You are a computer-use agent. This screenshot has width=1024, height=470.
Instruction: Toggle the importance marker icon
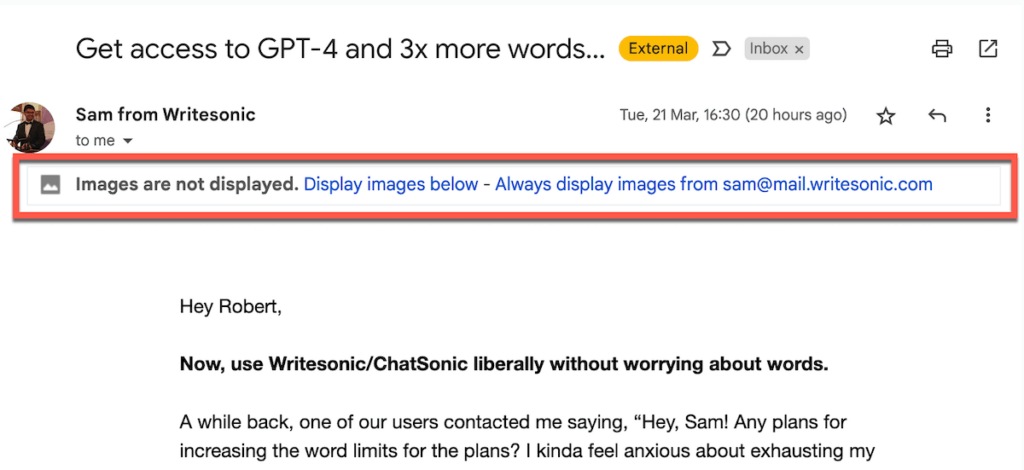click(721, 49)
